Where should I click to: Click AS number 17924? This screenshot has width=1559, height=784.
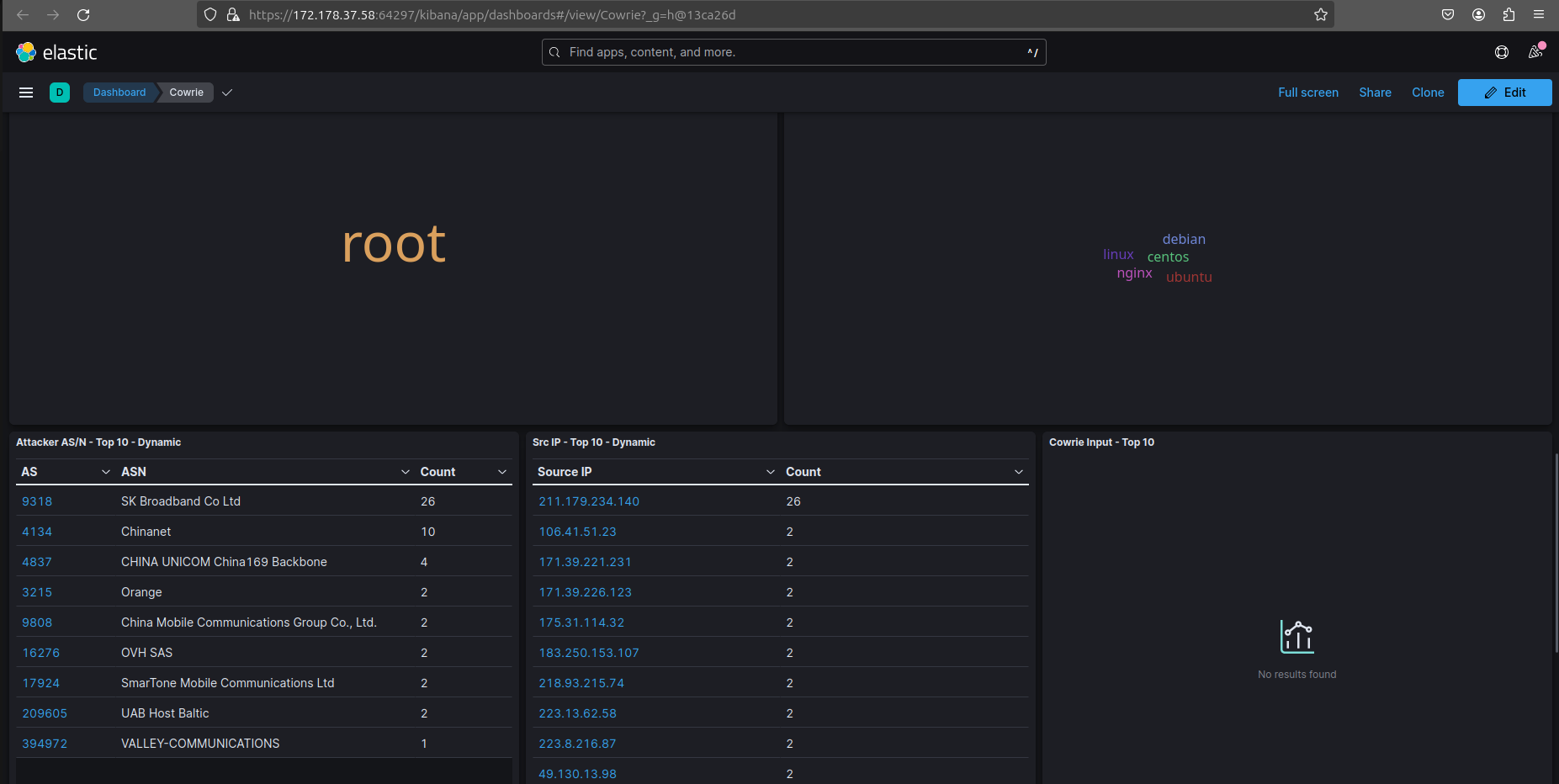(x=41, y=683)
